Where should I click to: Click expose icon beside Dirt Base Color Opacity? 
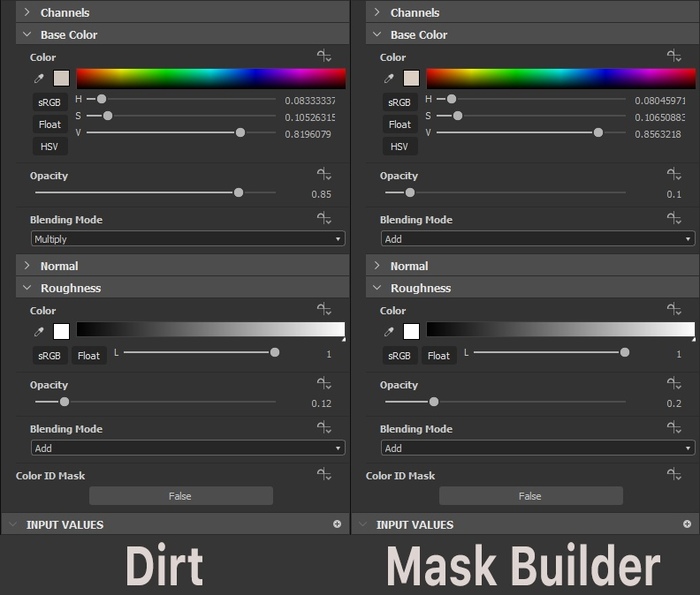click(324, 175)
